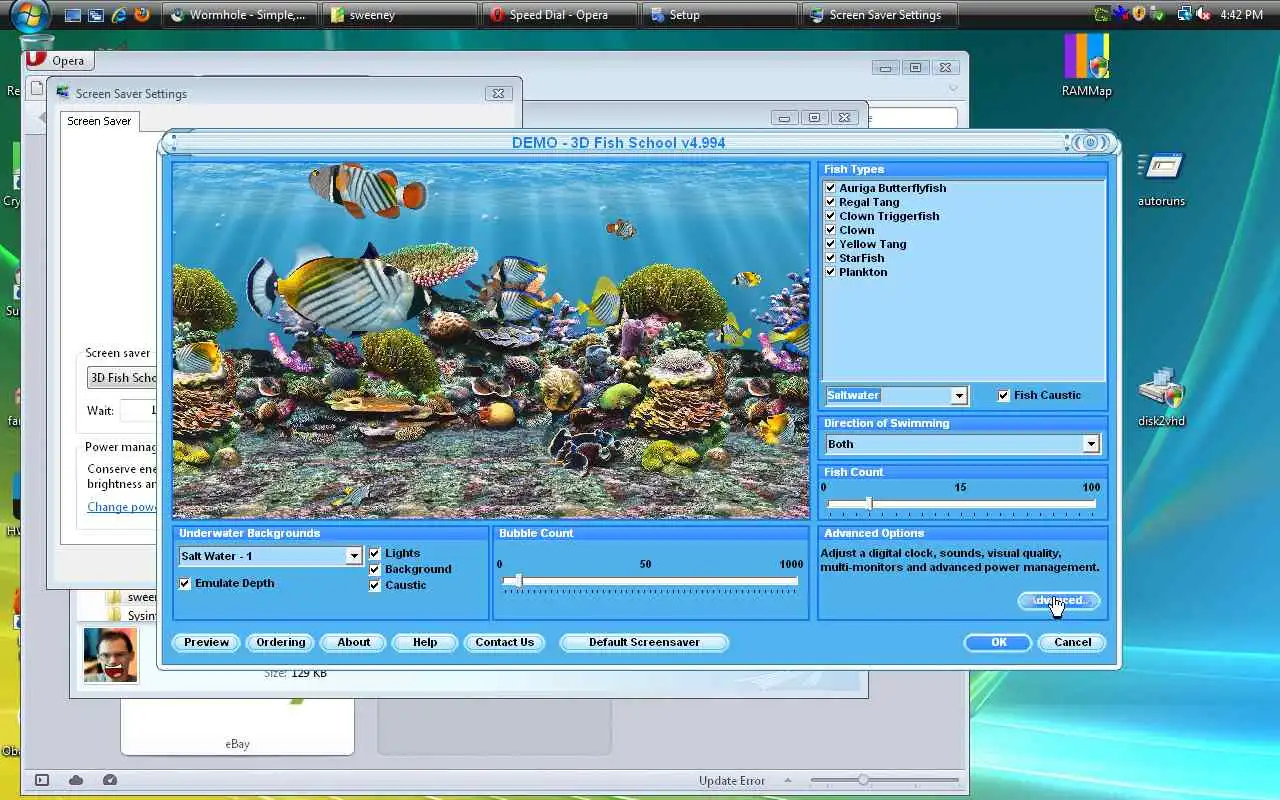
Task: Toggle the Caustic checkbox under Background
Action: point(375,585)
